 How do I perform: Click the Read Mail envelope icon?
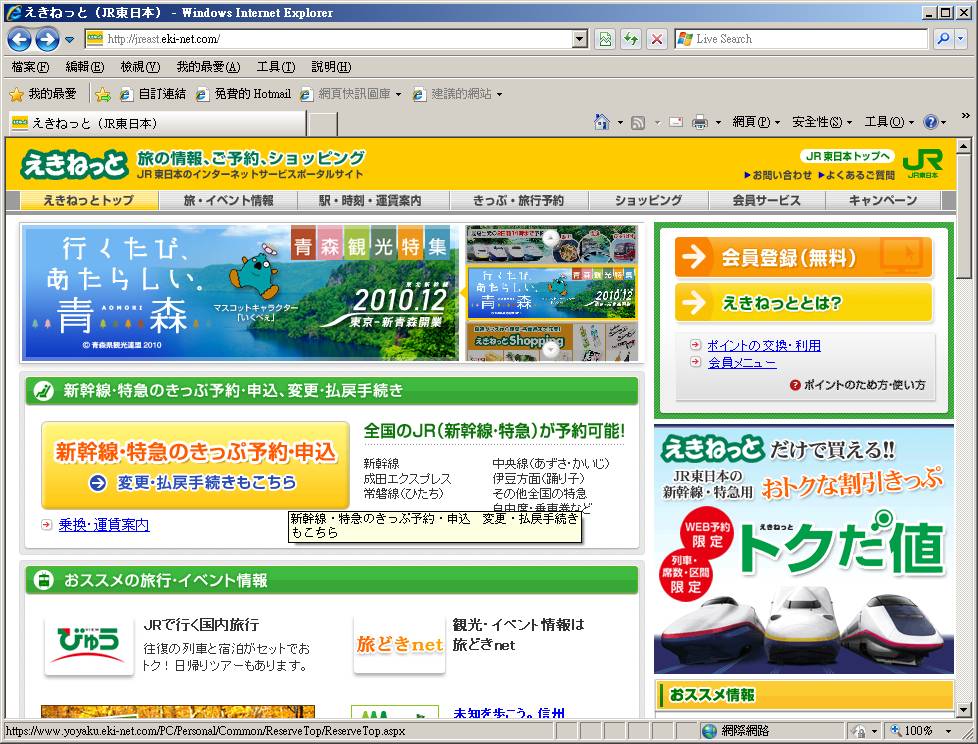[x=676, y=122]
